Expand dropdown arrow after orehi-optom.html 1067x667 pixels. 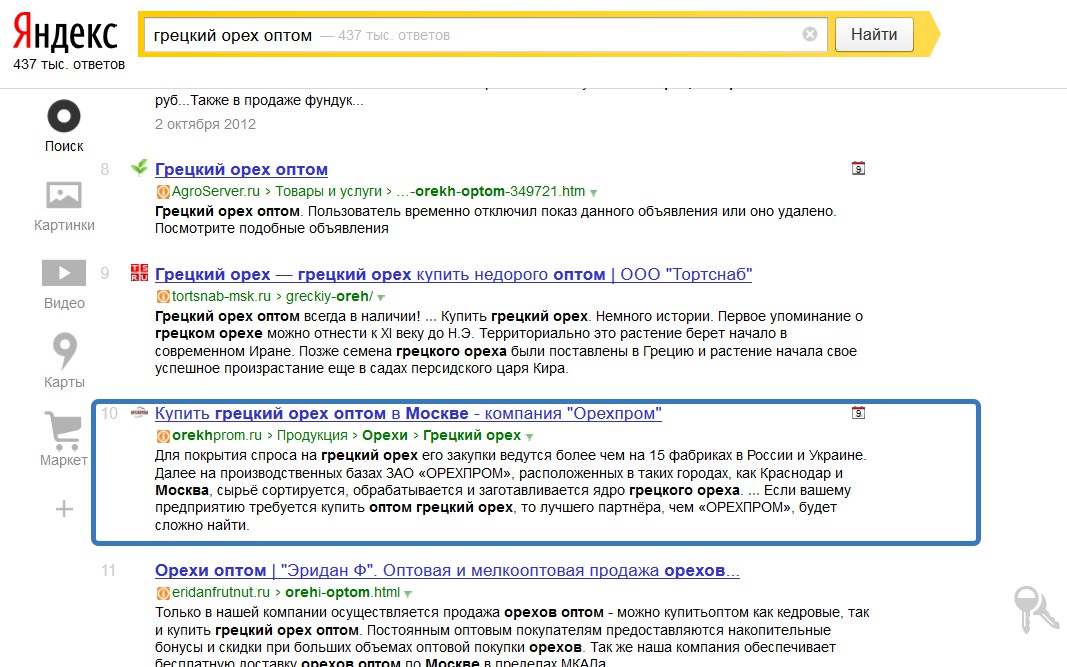[x=408, y=593]
